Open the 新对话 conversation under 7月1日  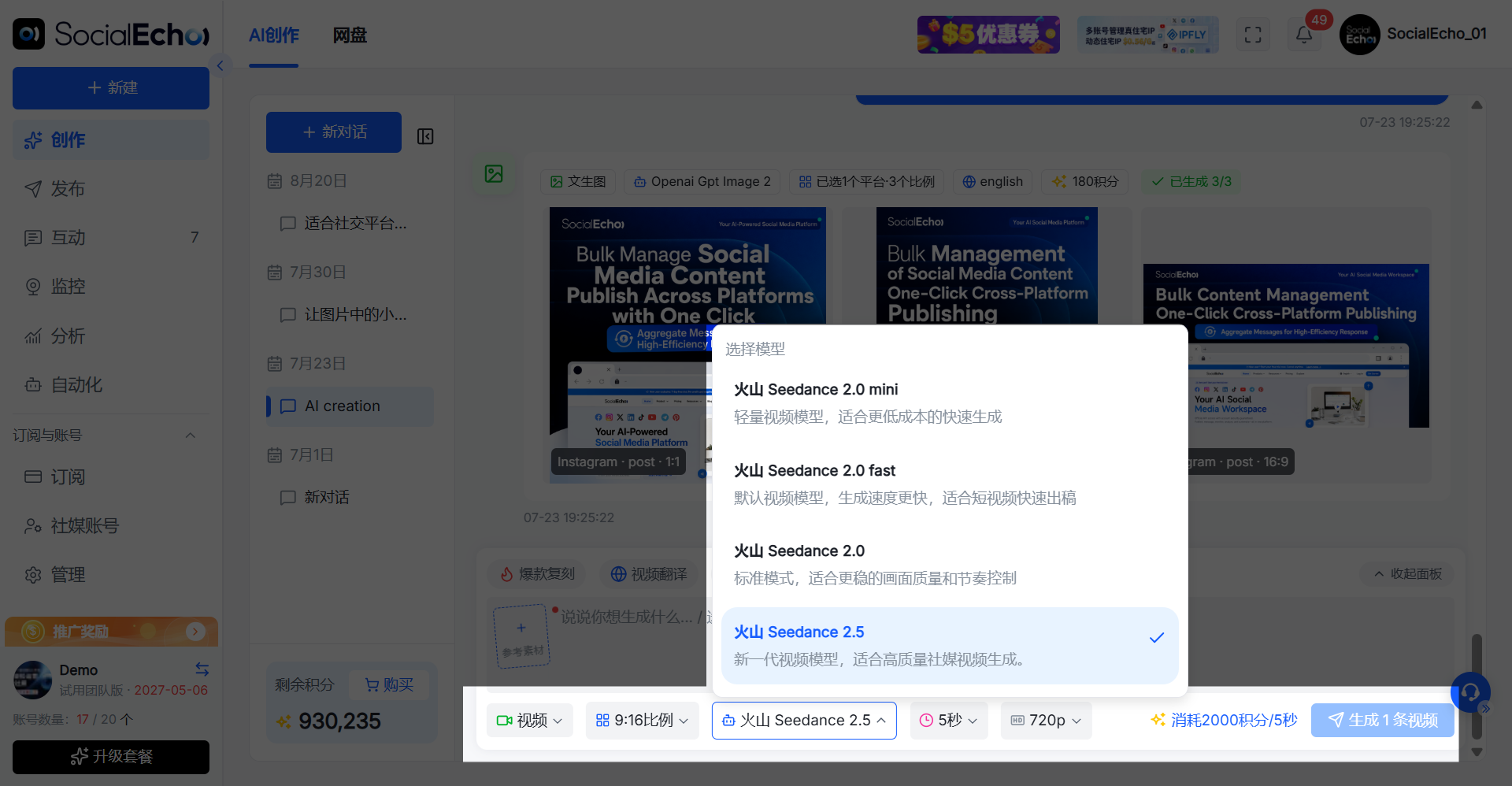pyautogui.click(x=350, y=498)
